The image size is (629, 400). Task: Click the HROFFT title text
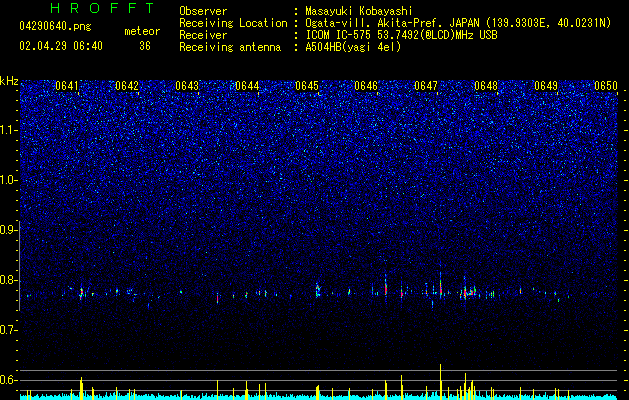point(103,8)
